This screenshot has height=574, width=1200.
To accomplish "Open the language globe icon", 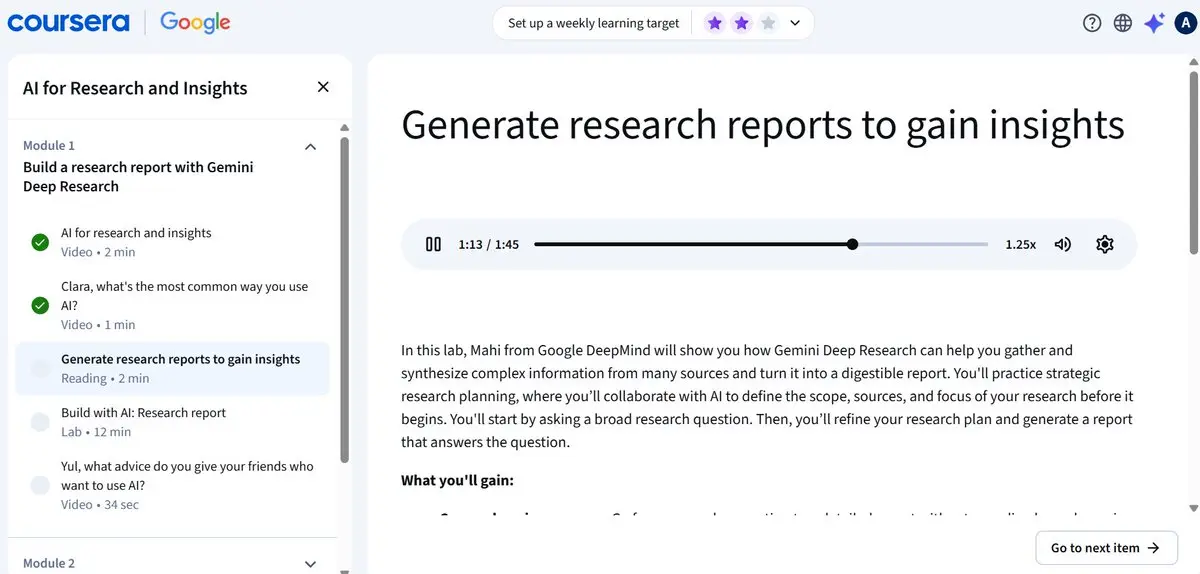I will pyautogui.click(x=1123, y=23).
